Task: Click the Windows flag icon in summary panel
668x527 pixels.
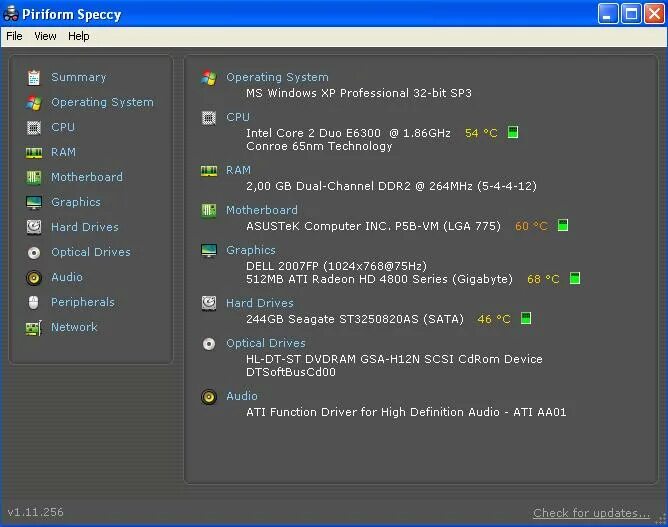Action: [209, 78]
